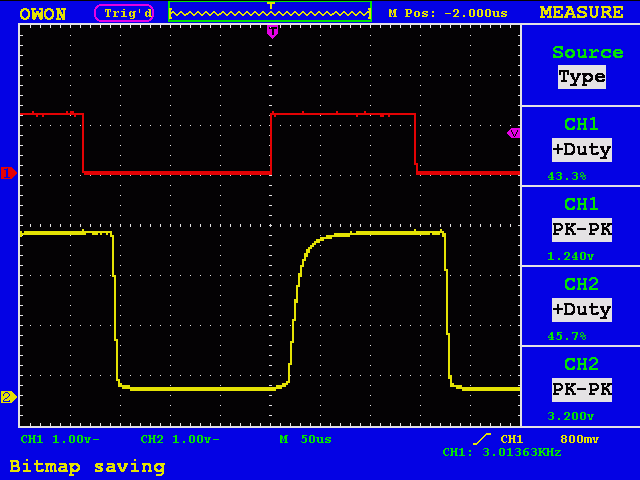Select the CH1 PK-PK measurement
Screen dimensions: 640x480
click(x=581, y=229)
